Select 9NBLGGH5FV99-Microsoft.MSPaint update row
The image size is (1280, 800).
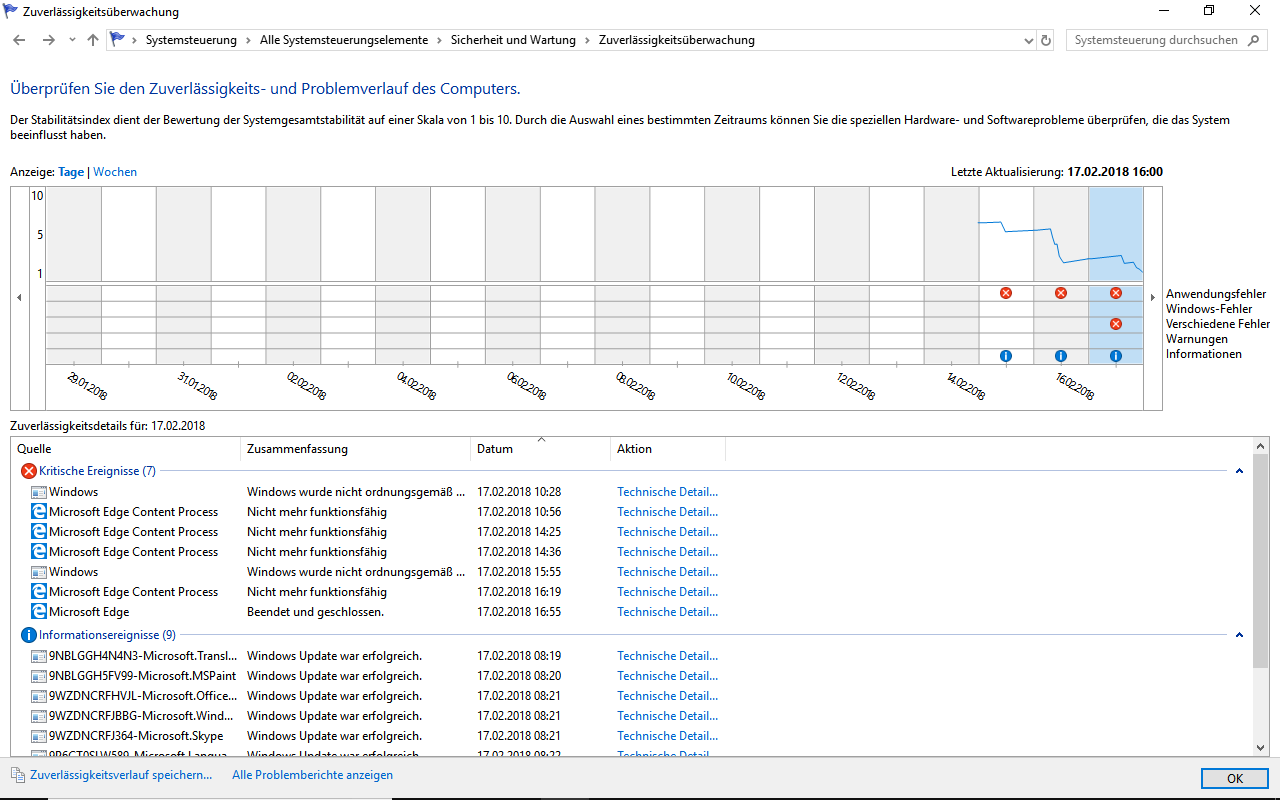632,676
